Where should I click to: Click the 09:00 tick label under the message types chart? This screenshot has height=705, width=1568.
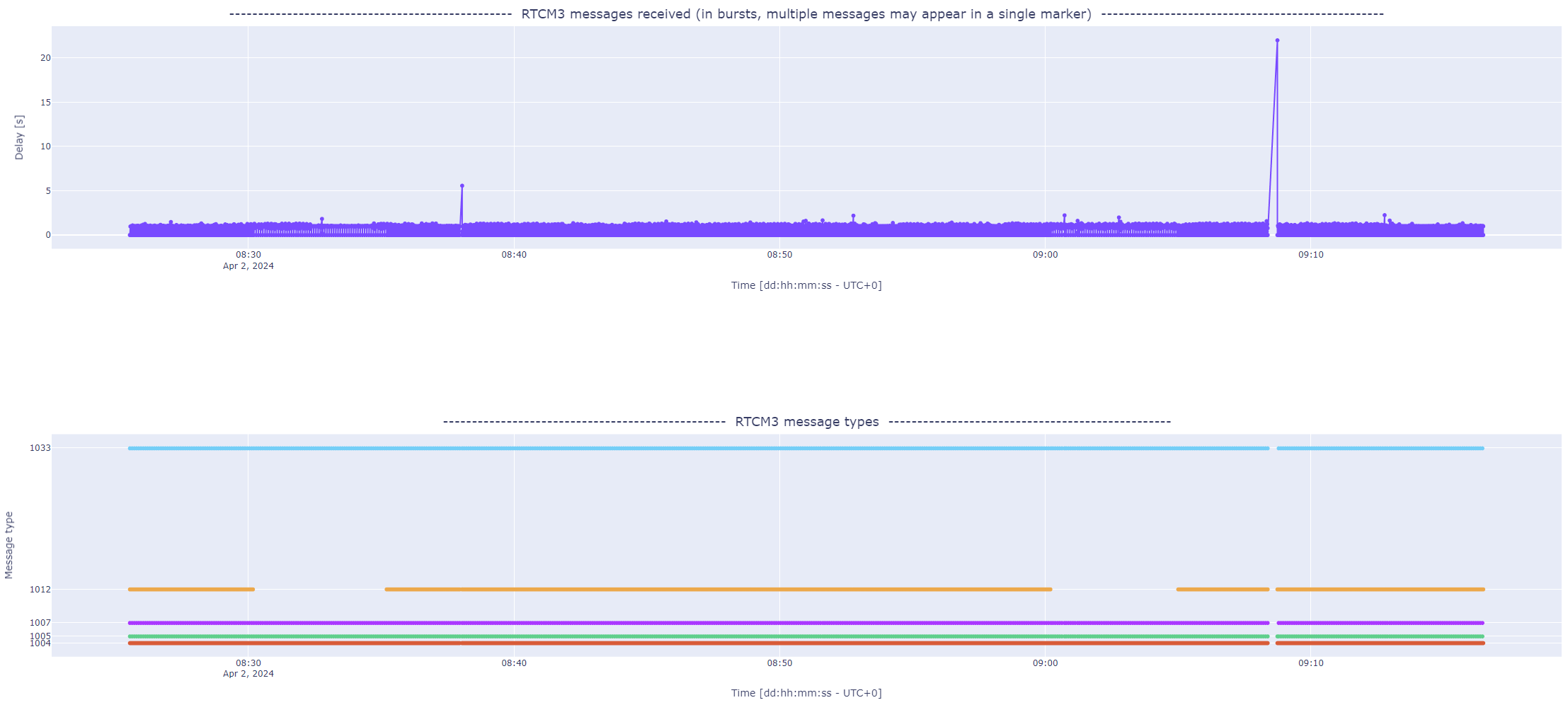point(1045,663)
